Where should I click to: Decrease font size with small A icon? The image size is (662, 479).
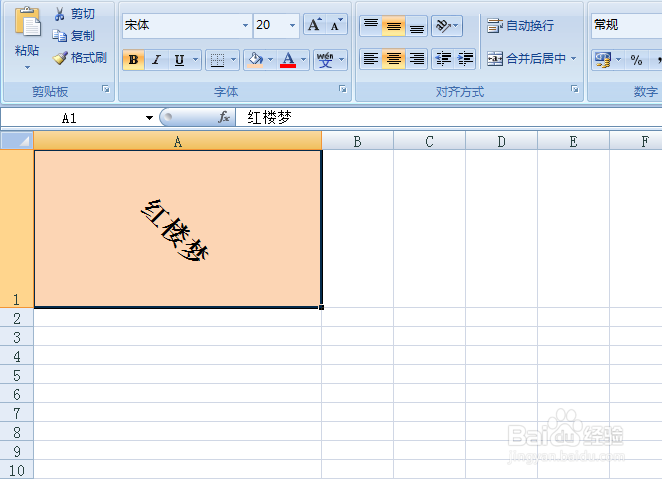point(336,25)
